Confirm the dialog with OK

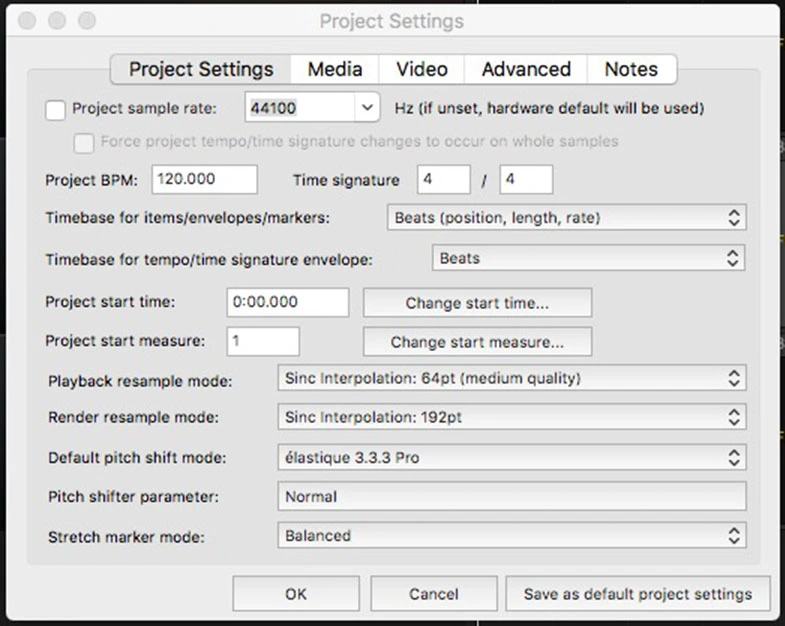pos(296,594)
